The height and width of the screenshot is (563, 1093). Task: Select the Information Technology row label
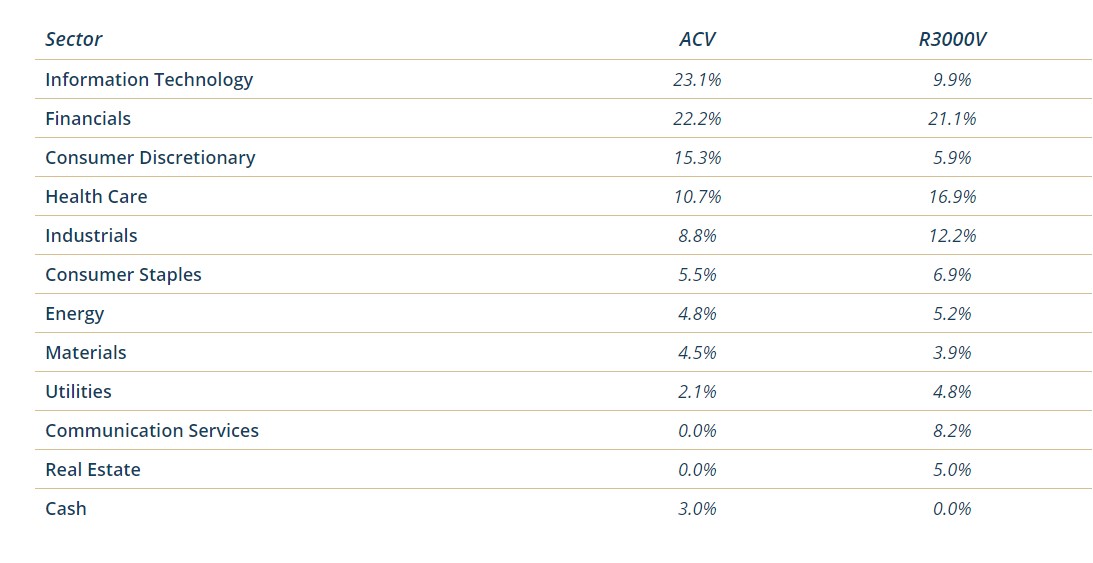tap(149, 79)
